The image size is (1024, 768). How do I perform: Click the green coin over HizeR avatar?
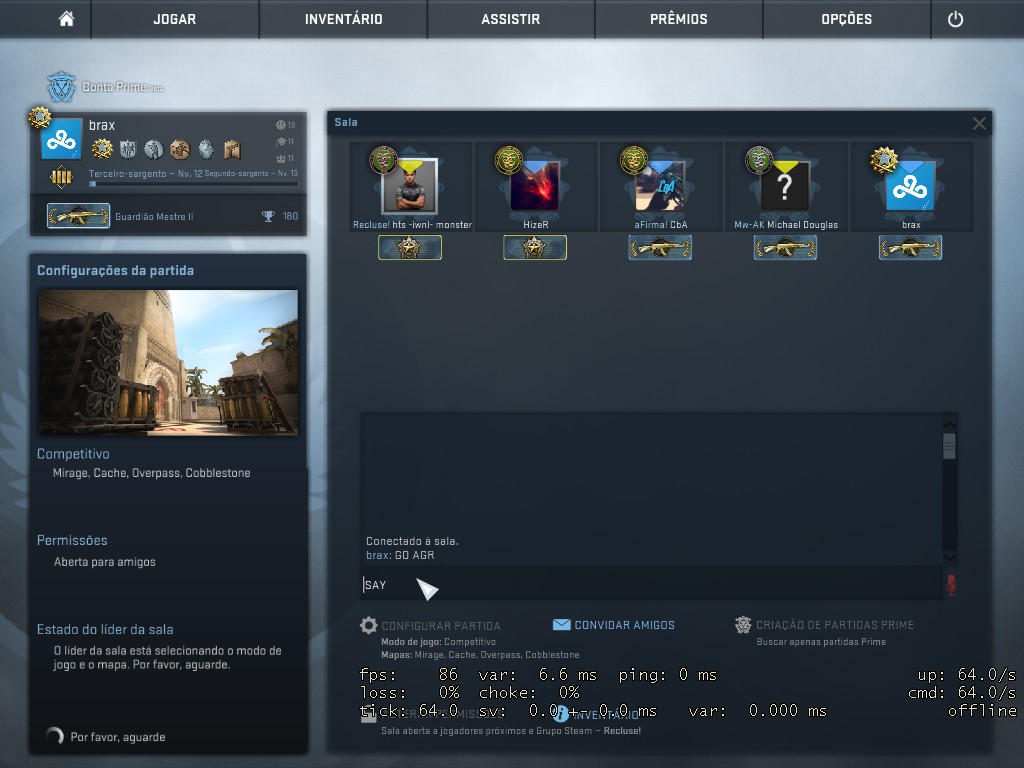pyautogui.click(x=508, y=160)
